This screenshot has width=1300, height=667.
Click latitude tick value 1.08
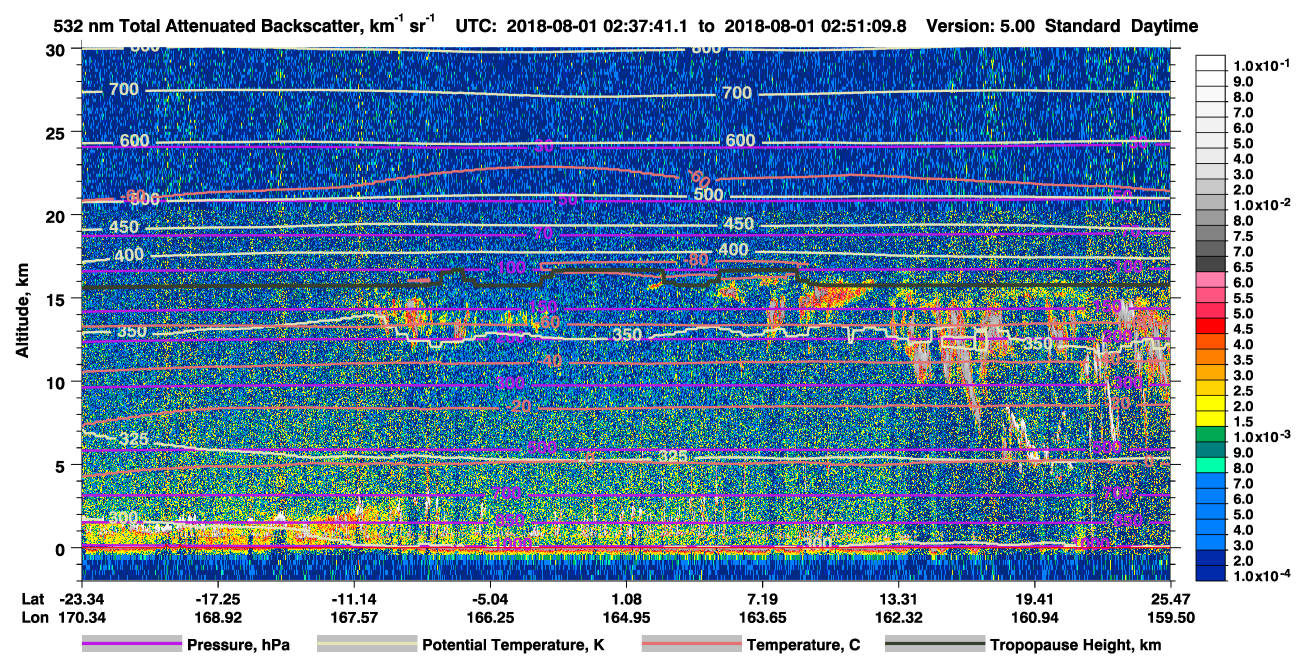tap(627, 598)
